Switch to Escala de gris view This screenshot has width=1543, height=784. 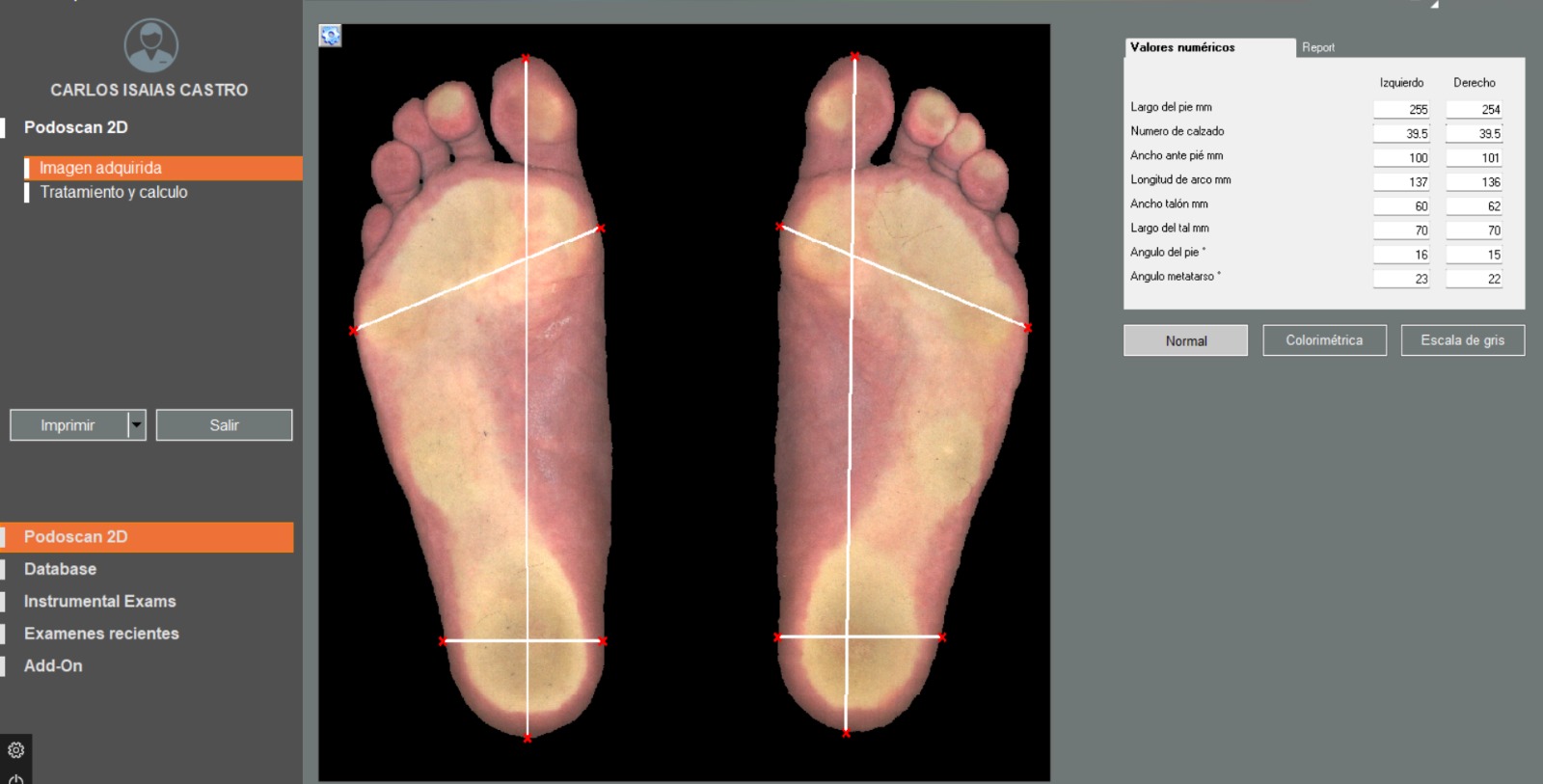pos(1462,340)
